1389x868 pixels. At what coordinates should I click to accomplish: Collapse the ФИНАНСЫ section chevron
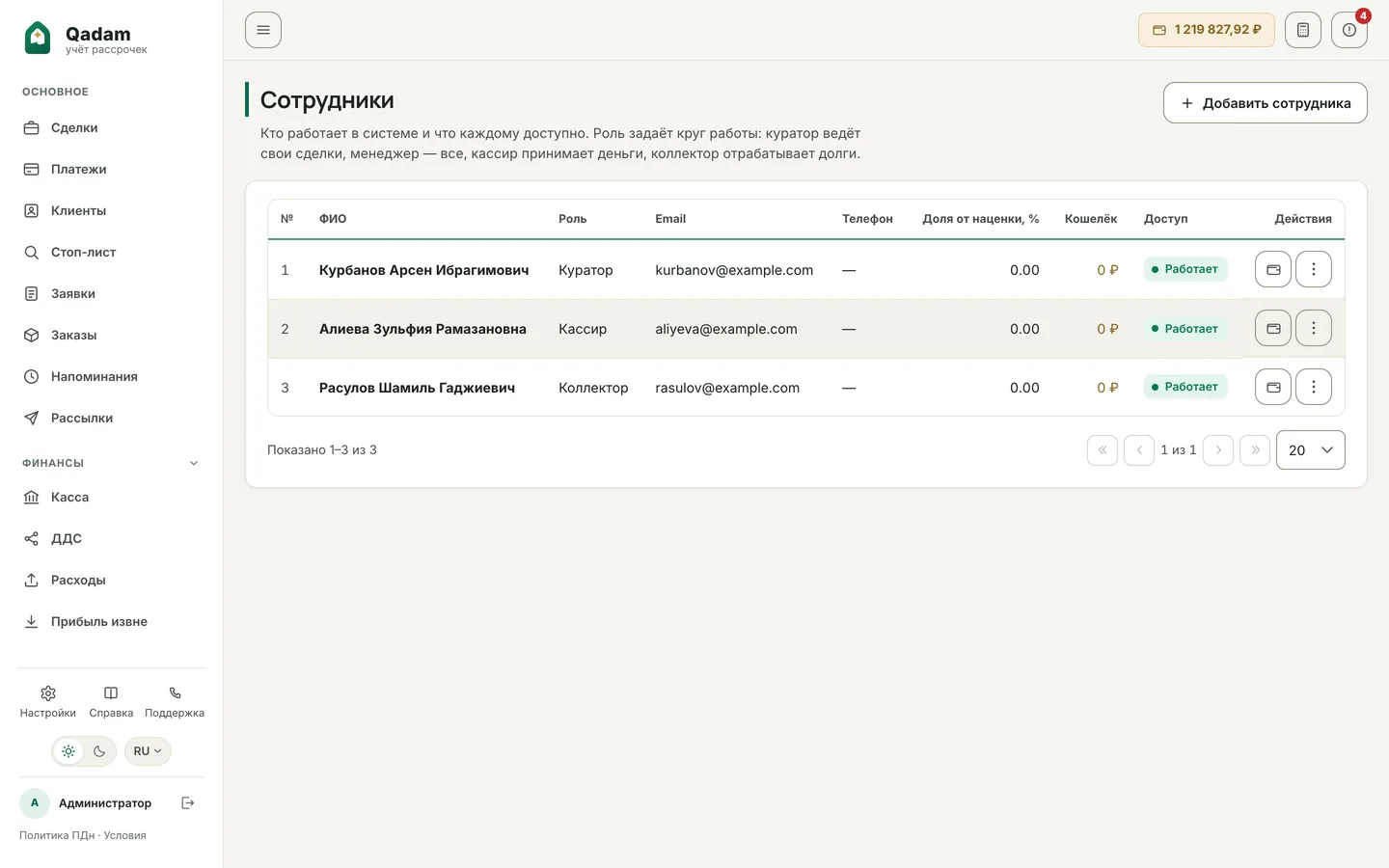(x=194, y=463)
